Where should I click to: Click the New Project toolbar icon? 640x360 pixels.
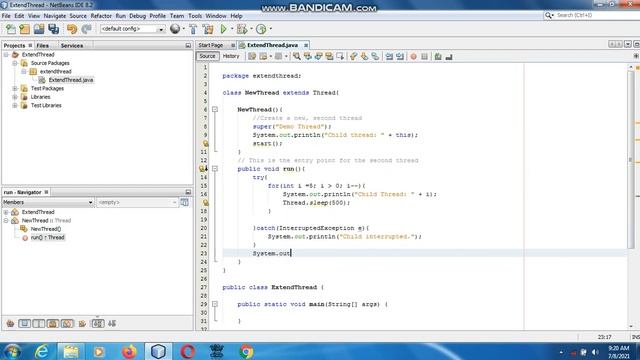click(25, 29)
